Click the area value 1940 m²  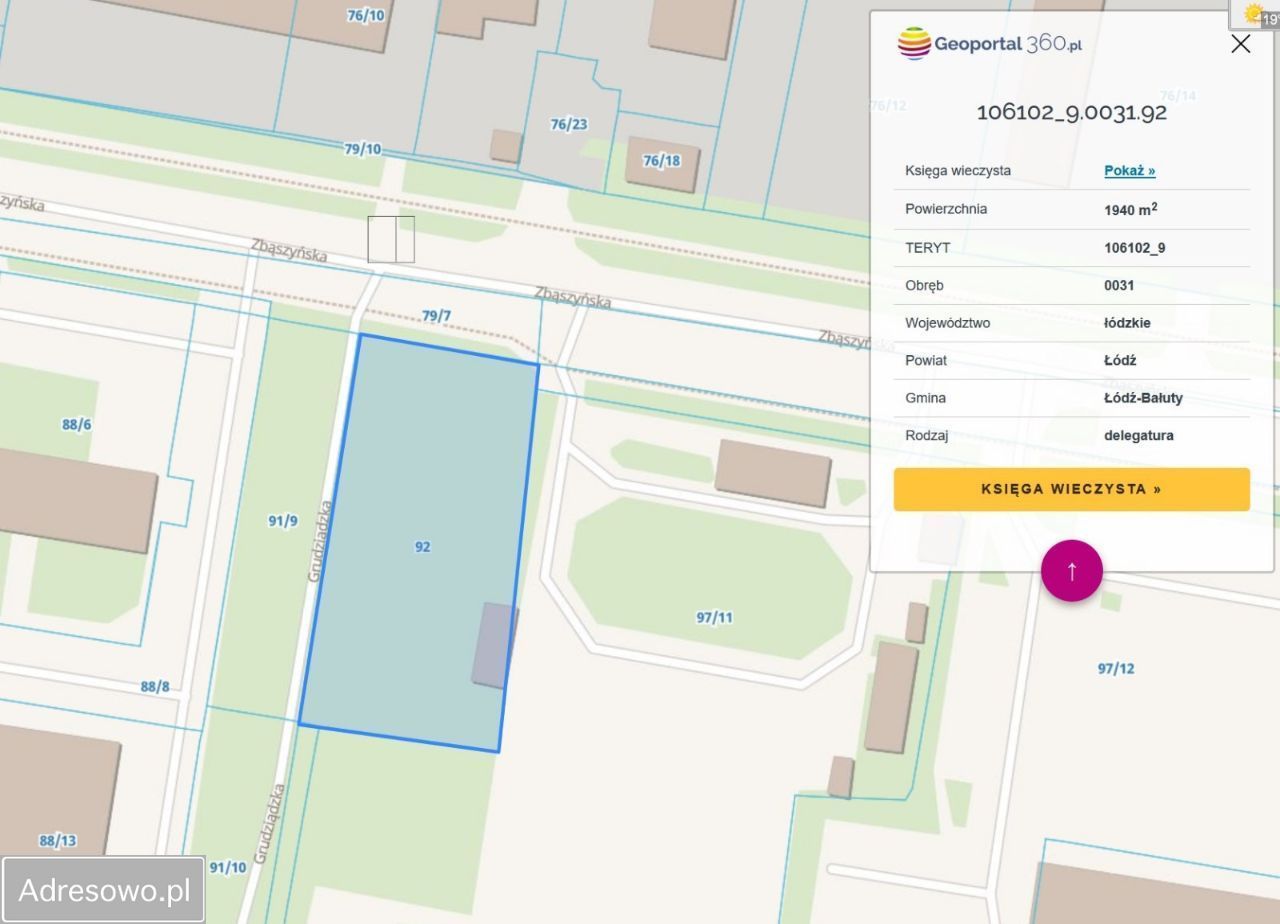[1131, 209]
